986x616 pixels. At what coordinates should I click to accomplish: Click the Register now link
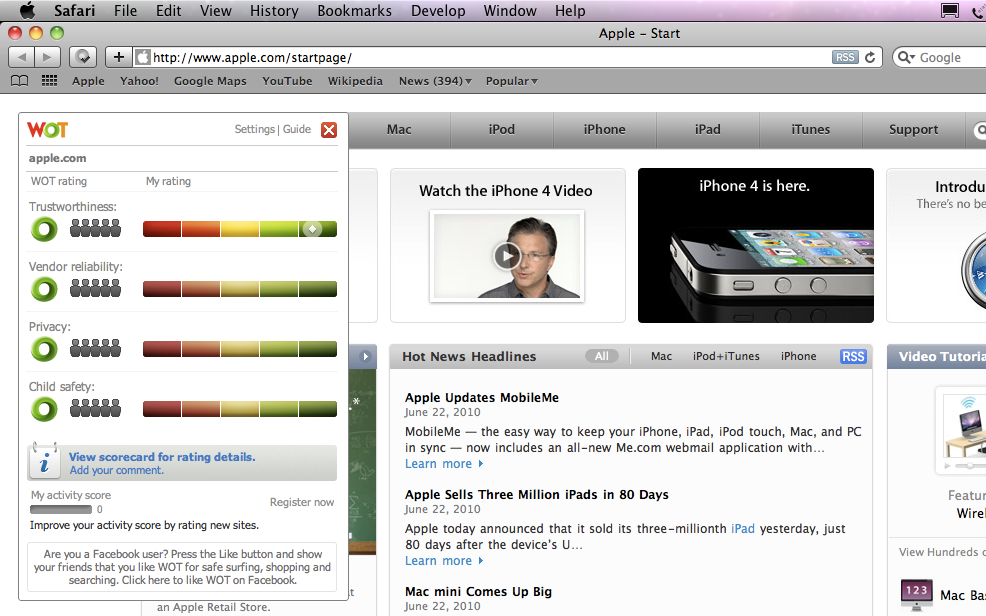coord(302,502)
